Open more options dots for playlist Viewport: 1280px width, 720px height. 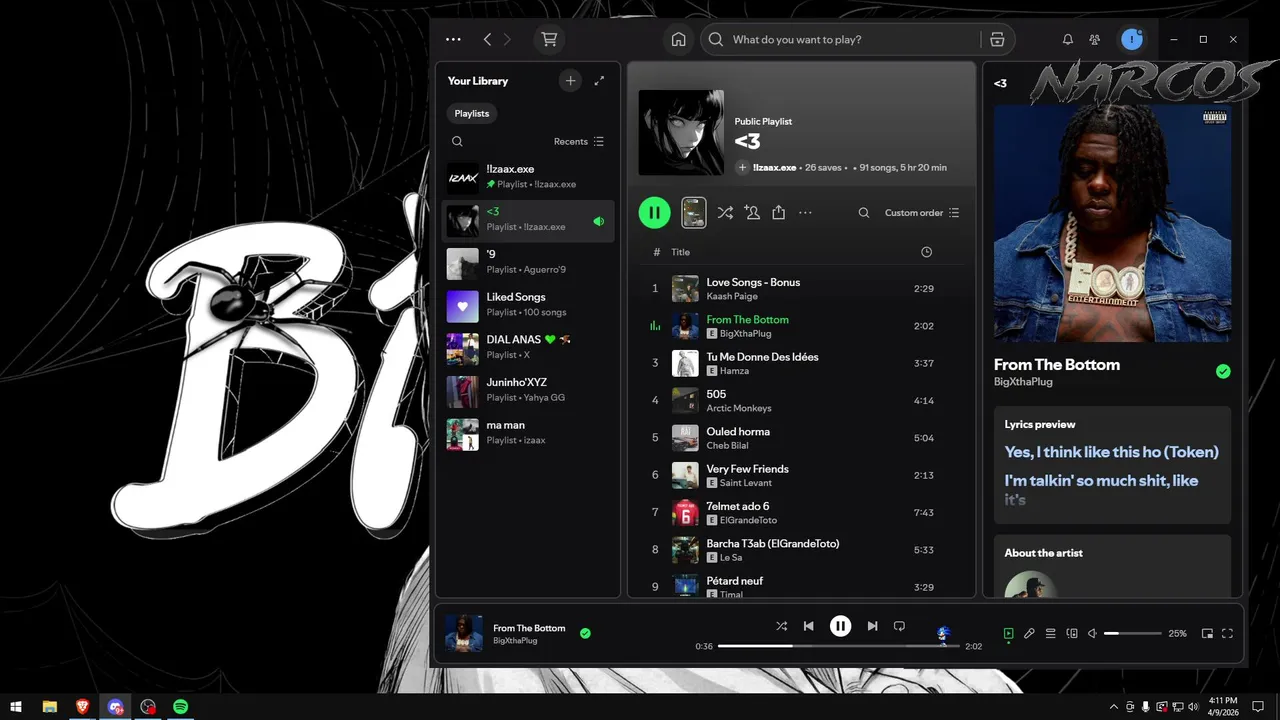[805, 213]
